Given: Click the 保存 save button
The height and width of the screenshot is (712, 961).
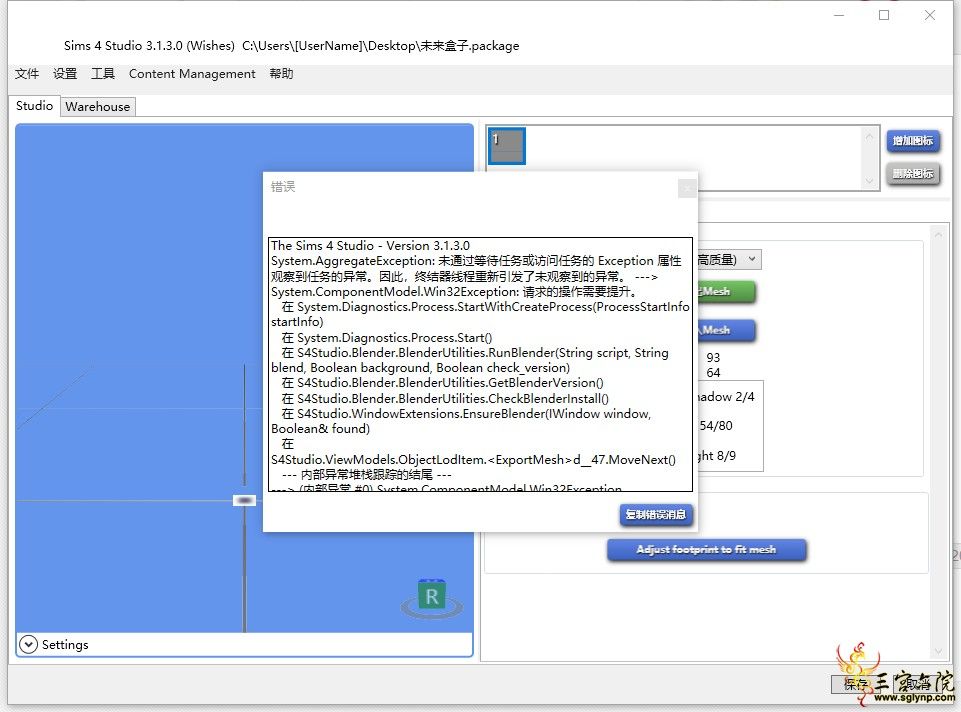Looking at the screenshot, I should [x=857, y=684].
